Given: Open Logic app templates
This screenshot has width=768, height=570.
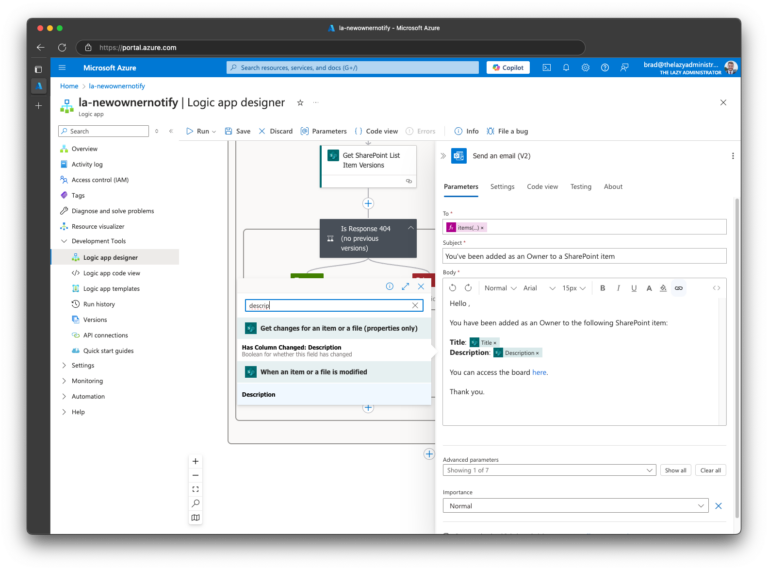Looking at the screenshot, I should click(x=111, y=289).
